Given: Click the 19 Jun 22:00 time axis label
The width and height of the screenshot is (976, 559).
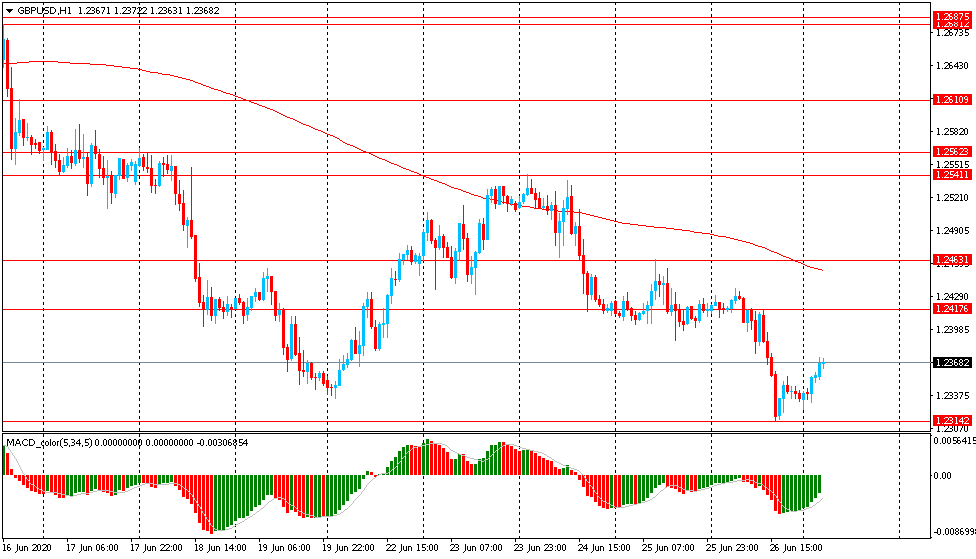Looking at the screenshot, I should coord(349,548).
